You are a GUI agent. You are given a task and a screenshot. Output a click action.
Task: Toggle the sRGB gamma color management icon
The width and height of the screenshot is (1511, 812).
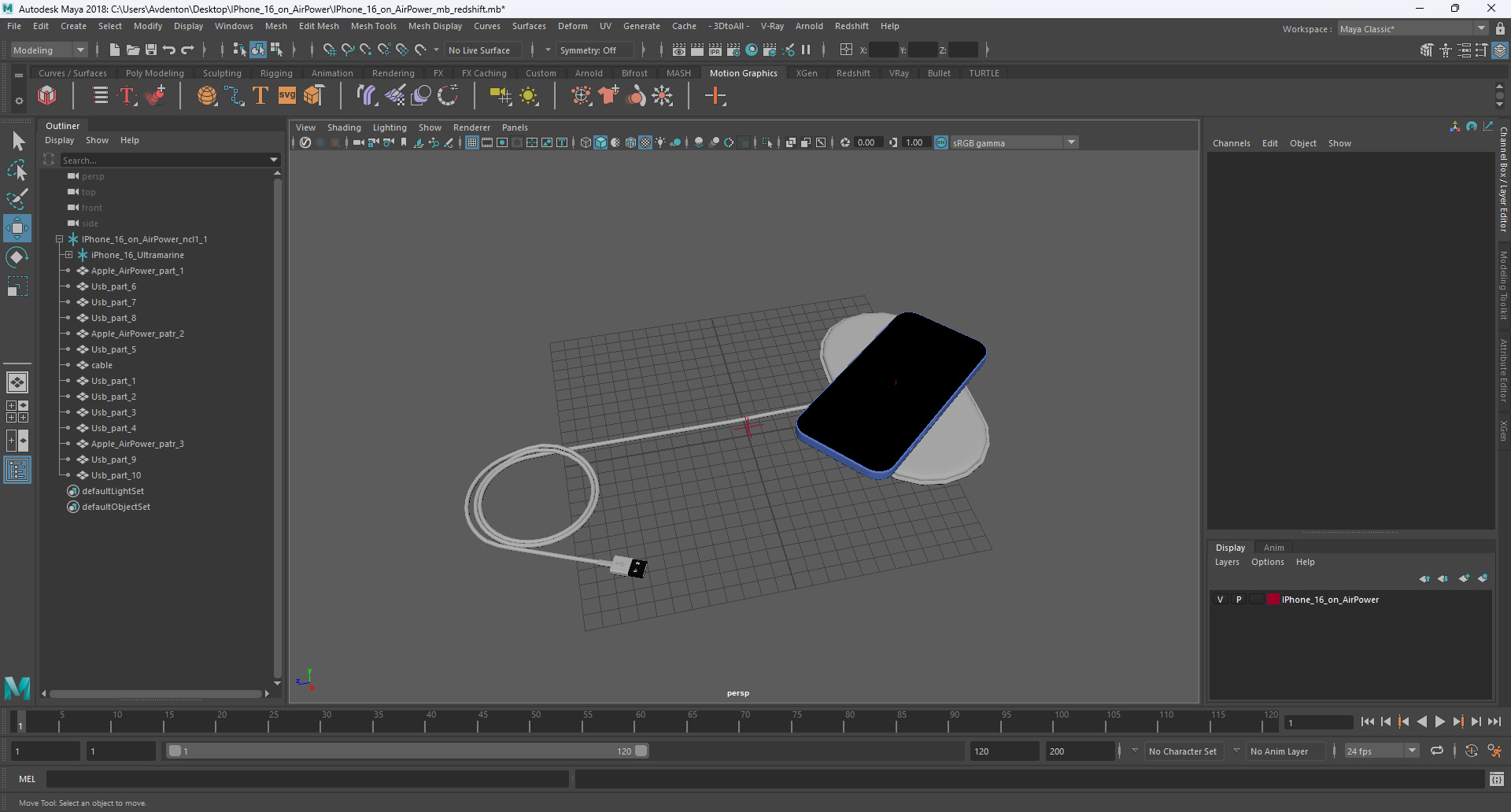pos(941,142)
